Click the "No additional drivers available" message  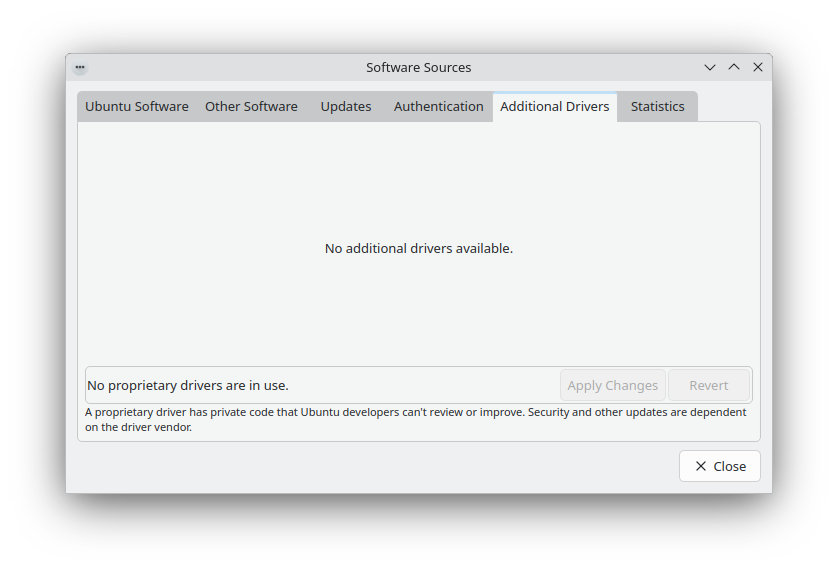418,248
